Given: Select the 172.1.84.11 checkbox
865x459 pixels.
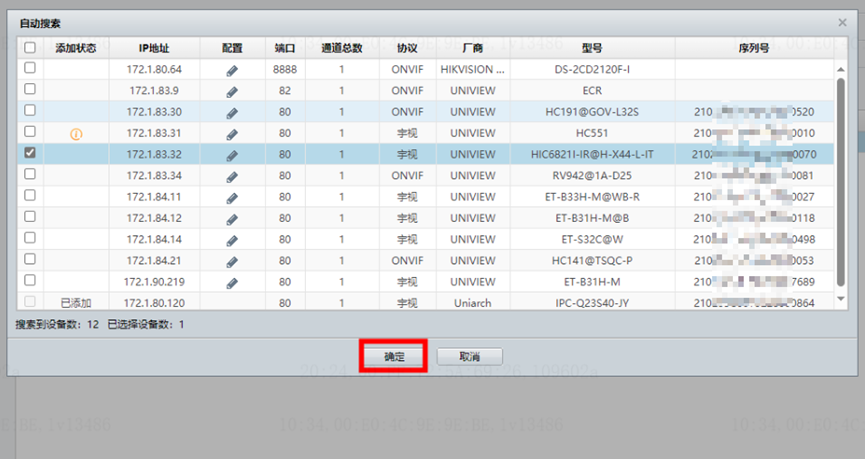Looking at the screenshot, I should click(30, 195).
